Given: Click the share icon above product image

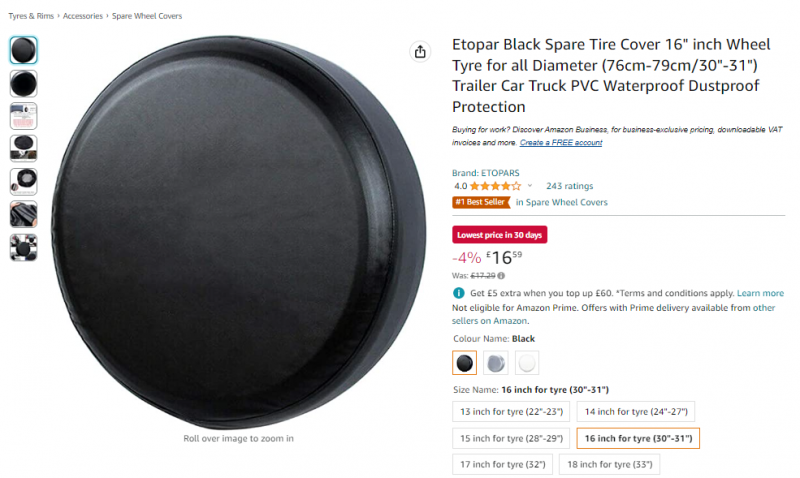Looking at the screenshot, I should click(420, 52).
